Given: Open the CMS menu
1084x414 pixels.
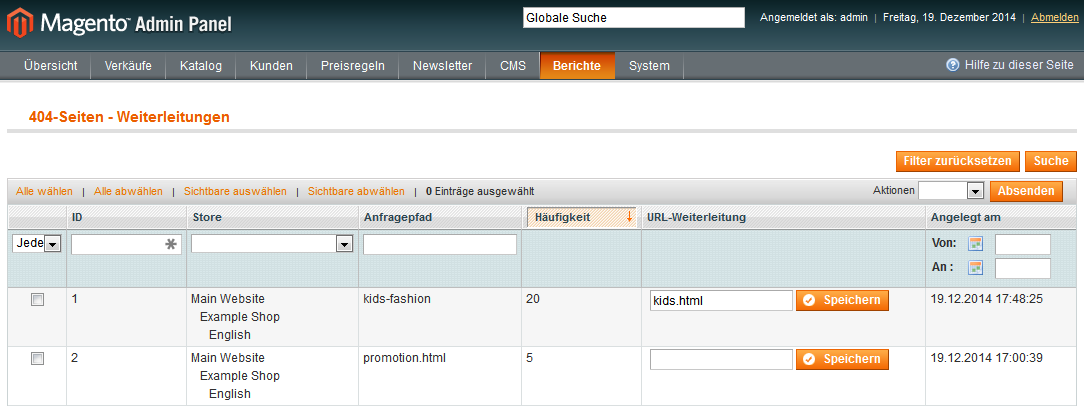Looking at the screenshot, I should (513, 66).
